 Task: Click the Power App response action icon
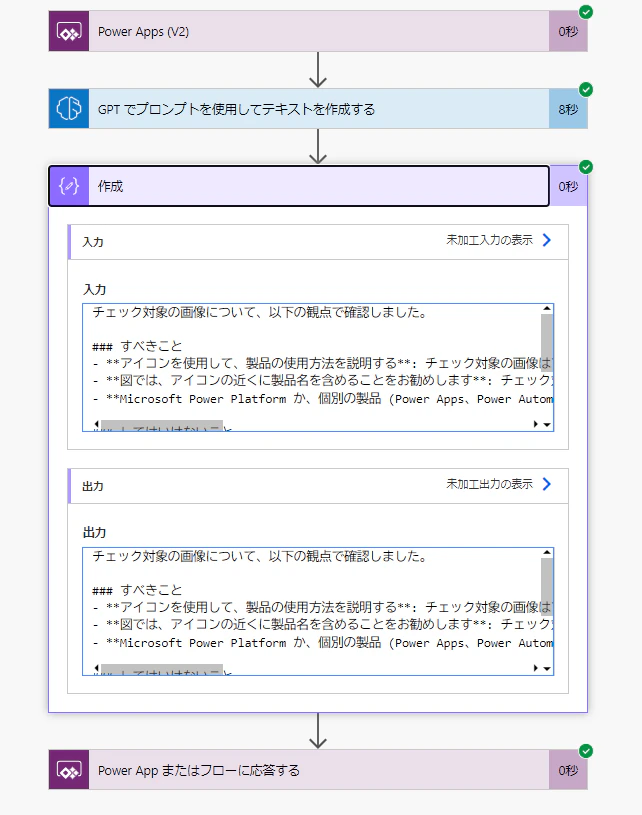pos(69,770)
